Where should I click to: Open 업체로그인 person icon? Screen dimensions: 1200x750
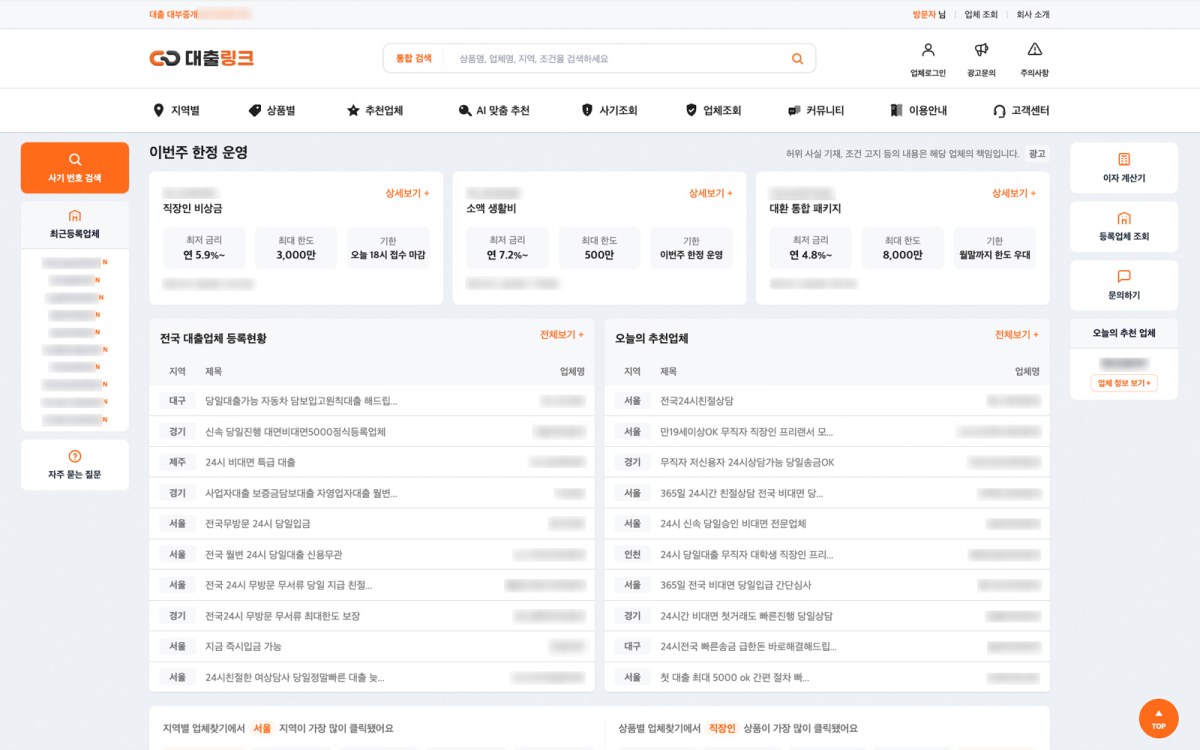point(927,49)
